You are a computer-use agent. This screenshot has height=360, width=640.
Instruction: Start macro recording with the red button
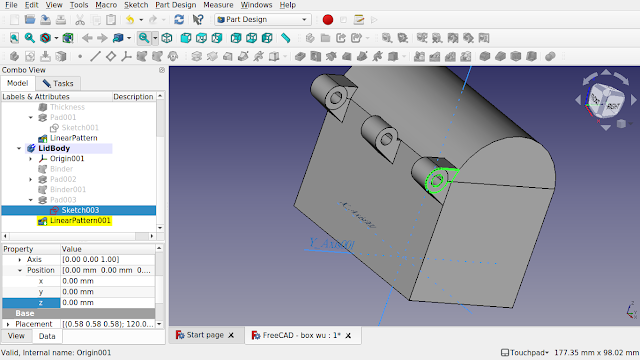(x=328, y=20)
